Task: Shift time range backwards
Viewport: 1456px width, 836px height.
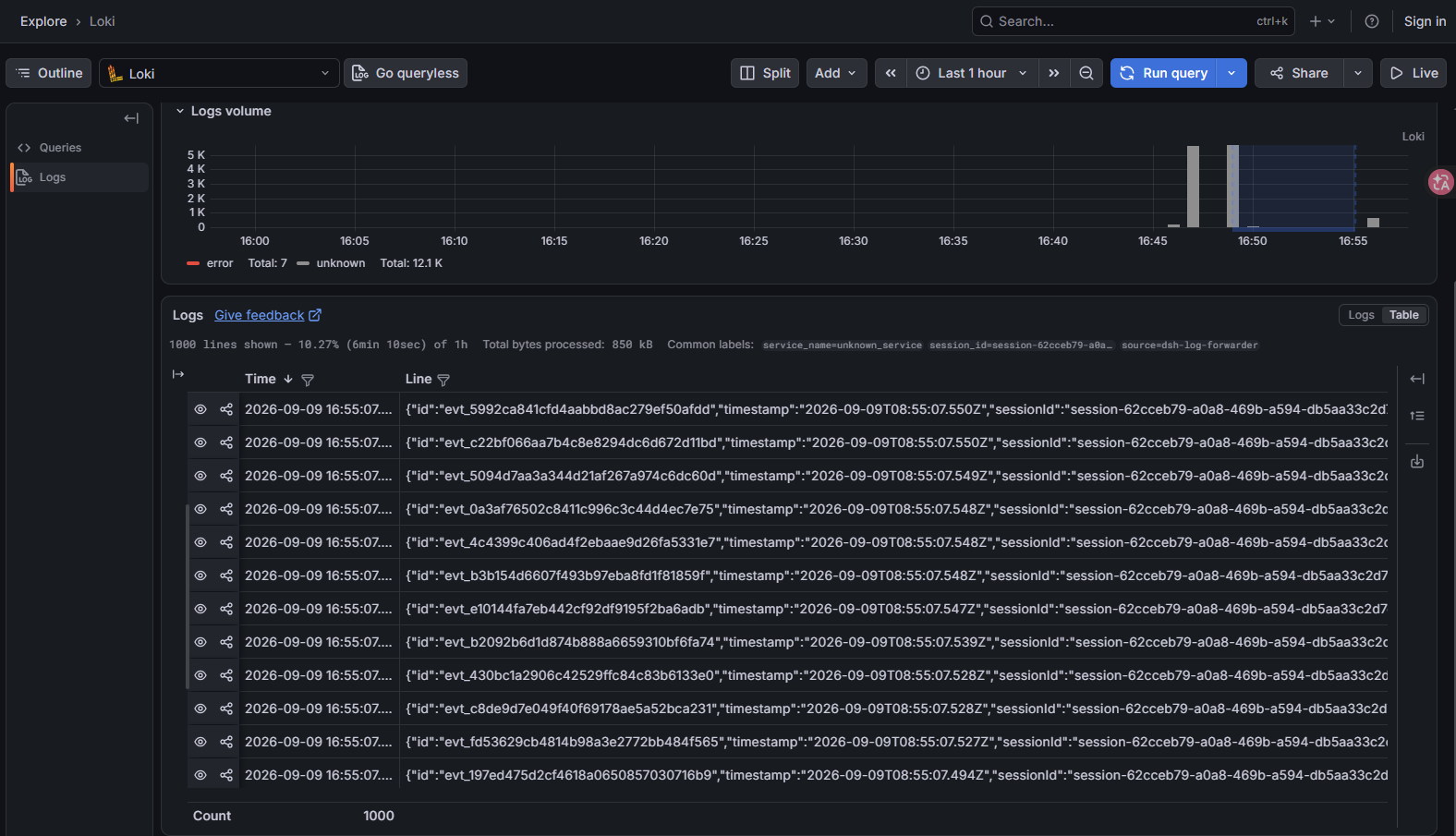Action: pyautogui.click(x=891, y=73)
